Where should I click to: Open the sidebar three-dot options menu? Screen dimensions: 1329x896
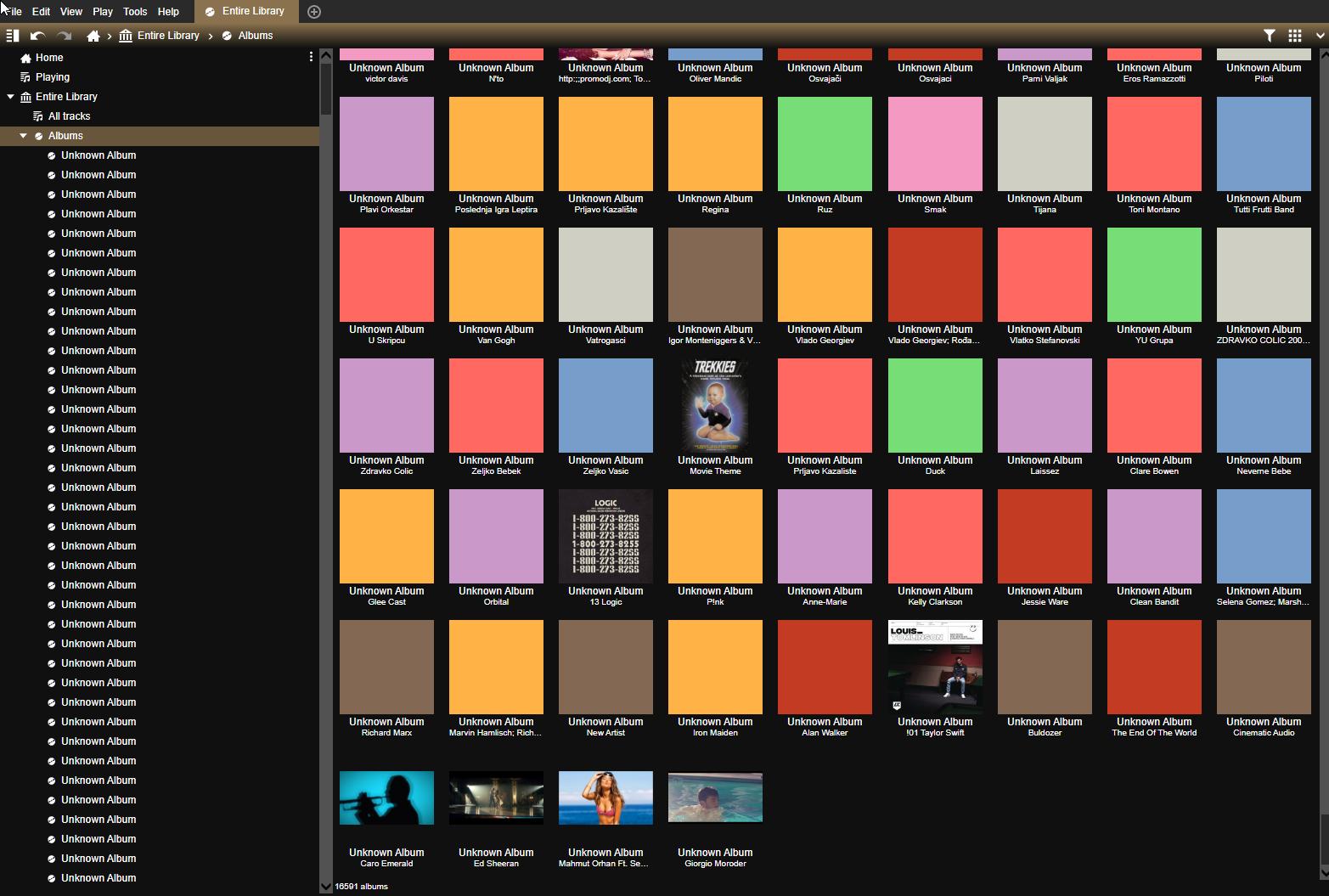pos(311,57)
